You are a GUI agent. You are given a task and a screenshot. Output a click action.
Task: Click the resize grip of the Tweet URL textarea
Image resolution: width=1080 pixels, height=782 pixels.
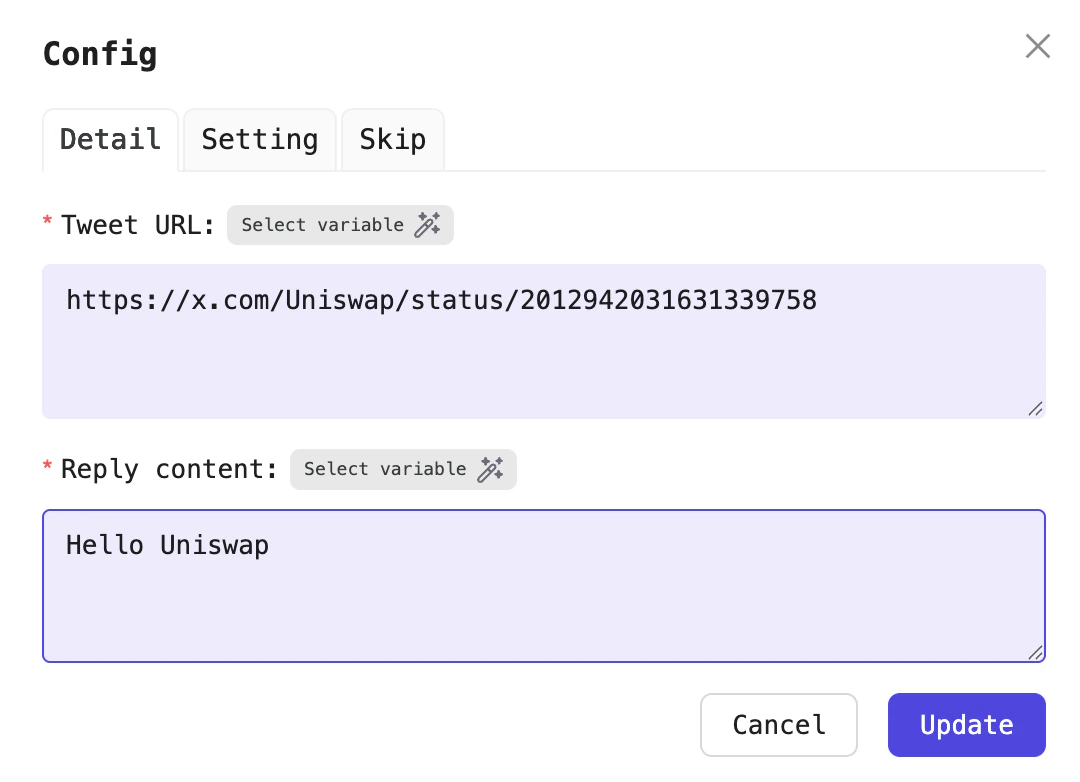[1035, 409]
